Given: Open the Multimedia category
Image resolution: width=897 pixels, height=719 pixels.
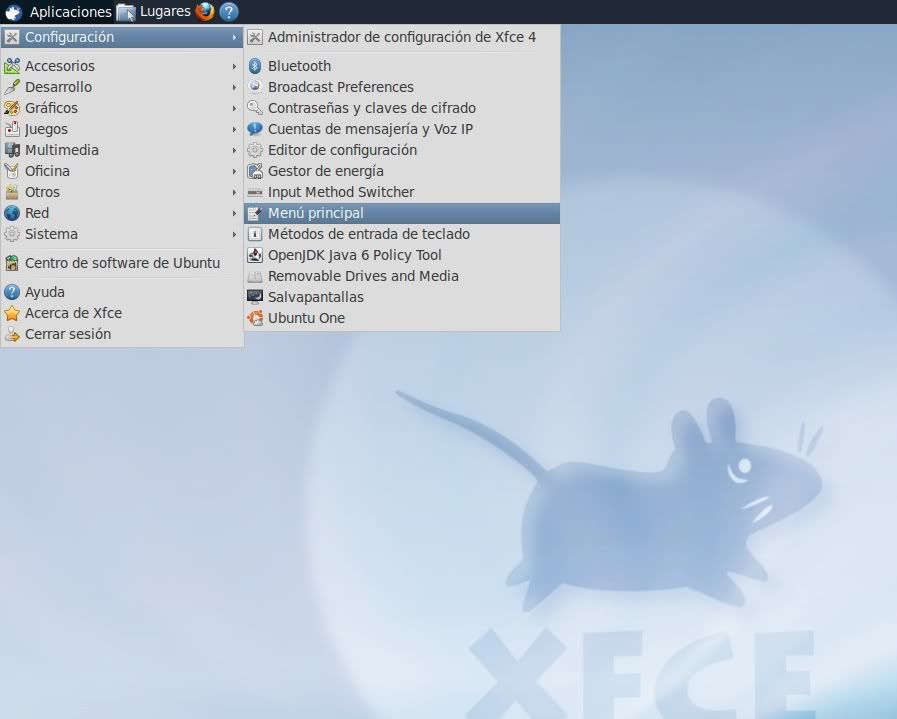Looking at the screenshot, I should tap(122, 150).
